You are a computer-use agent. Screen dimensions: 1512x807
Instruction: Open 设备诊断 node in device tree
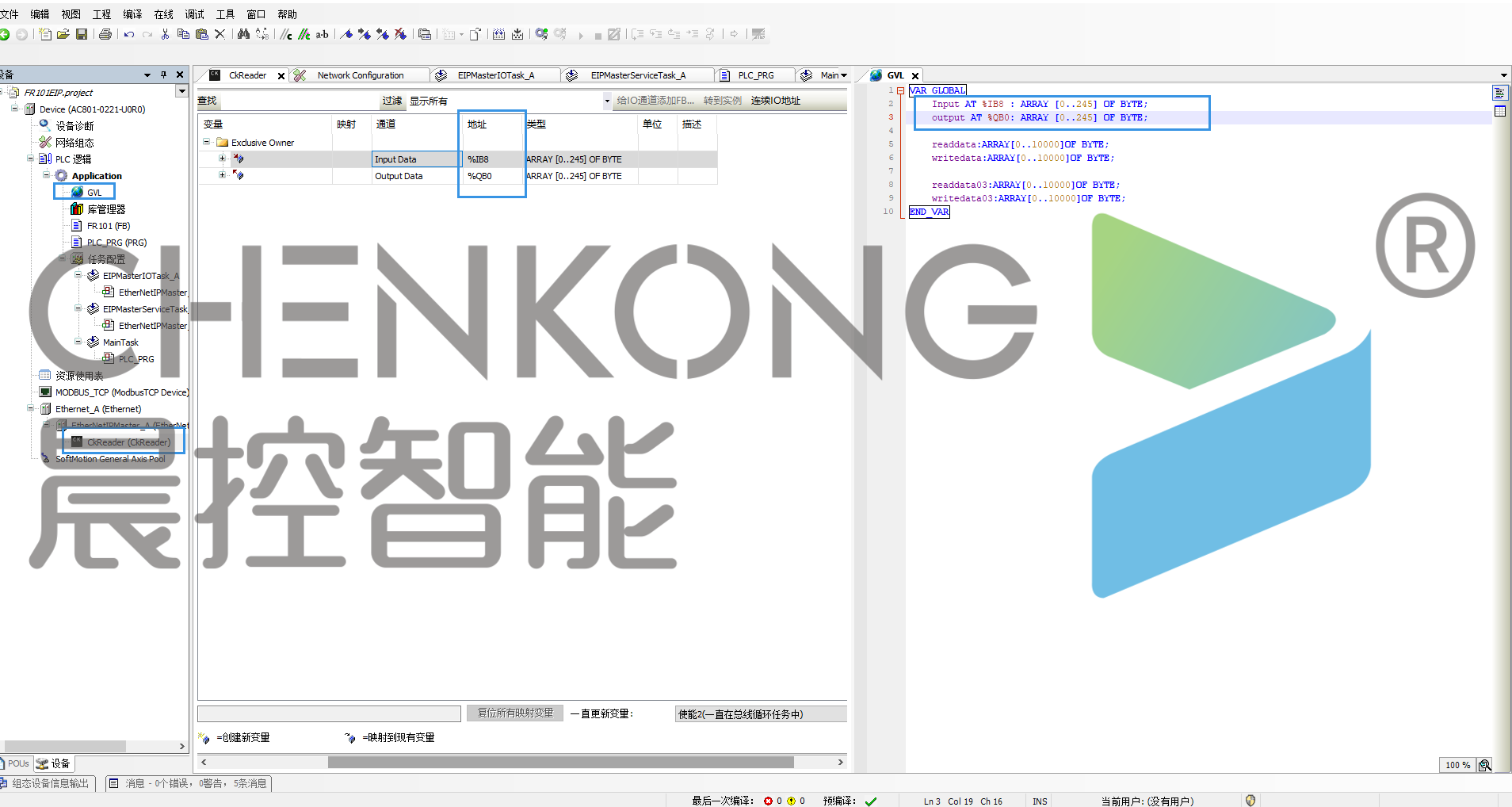point(74,126)
